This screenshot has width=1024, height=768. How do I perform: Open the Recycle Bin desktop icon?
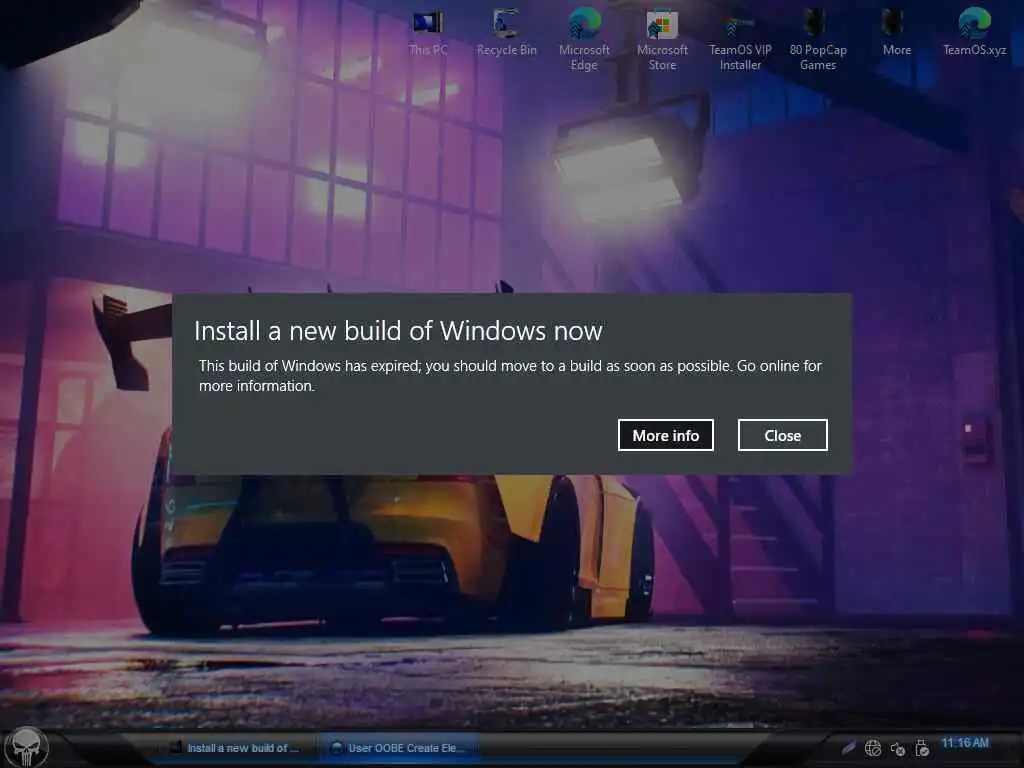coord(506,33)
